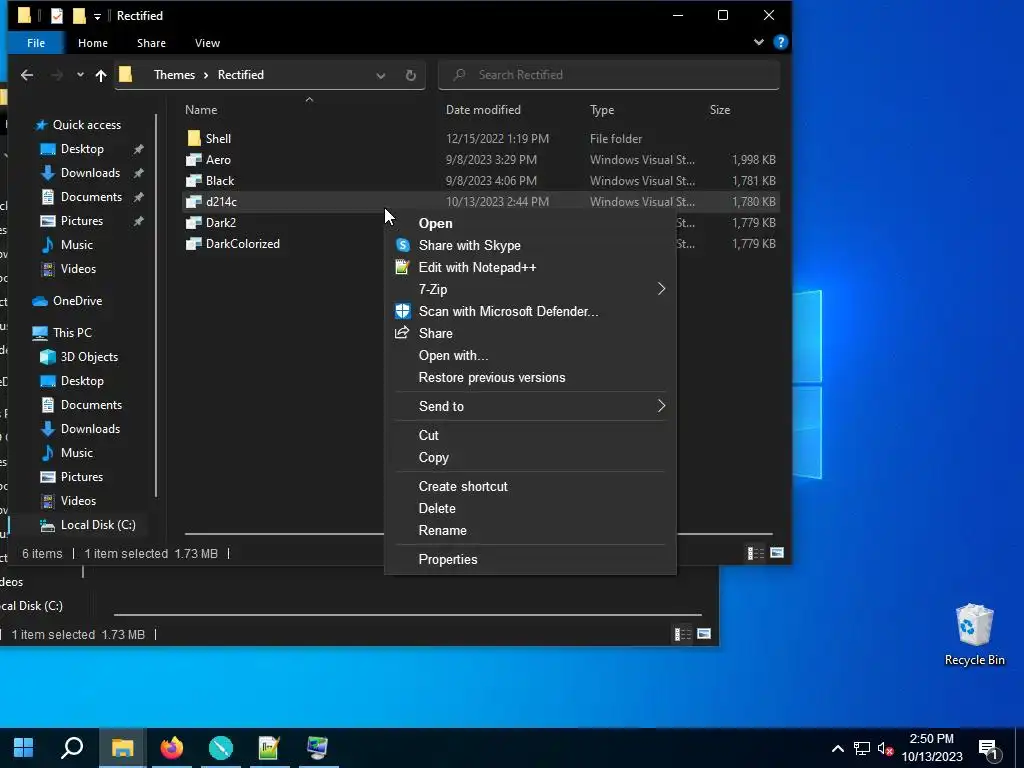1024x768 pixels.
Task: Switch background window to details view icon
Action: point(682,634)
